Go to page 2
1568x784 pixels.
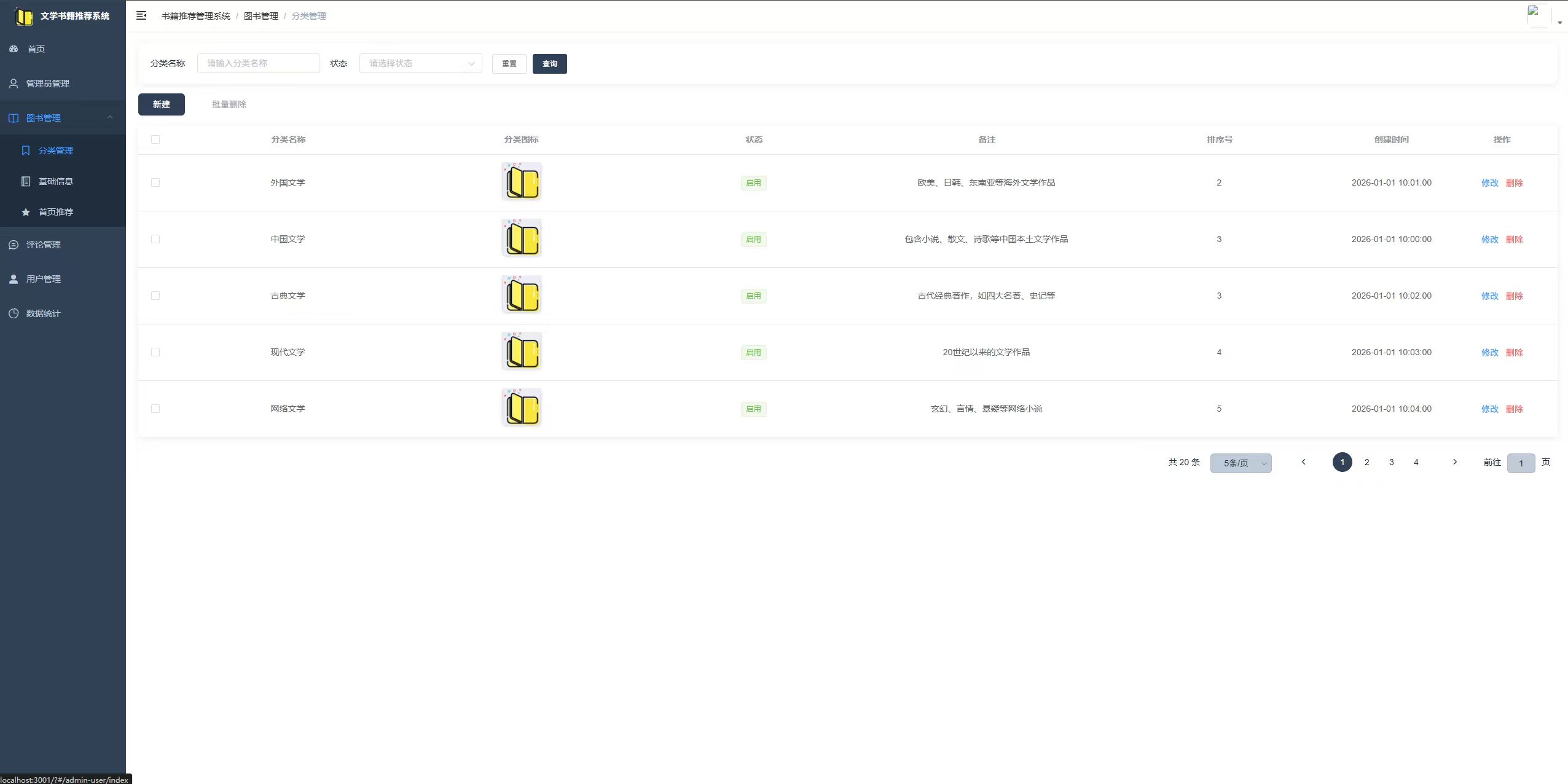click(x=1367, y=462)
